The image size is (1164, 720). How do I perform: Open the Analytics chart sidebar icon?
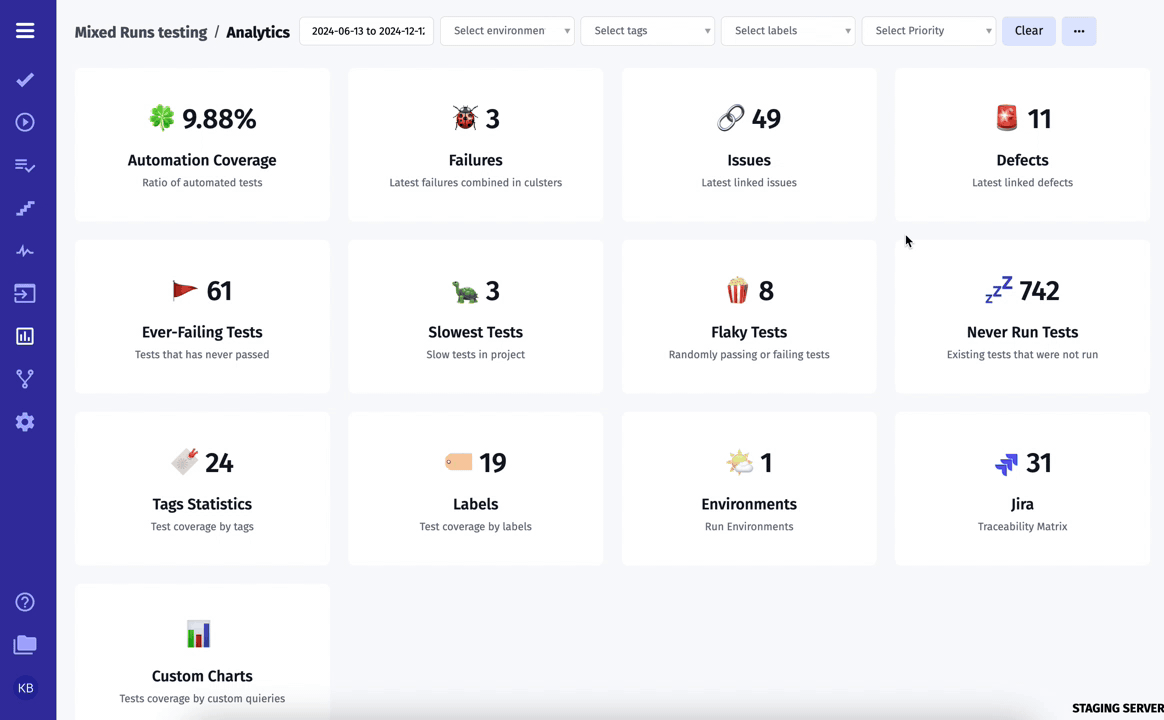[25, 336]
